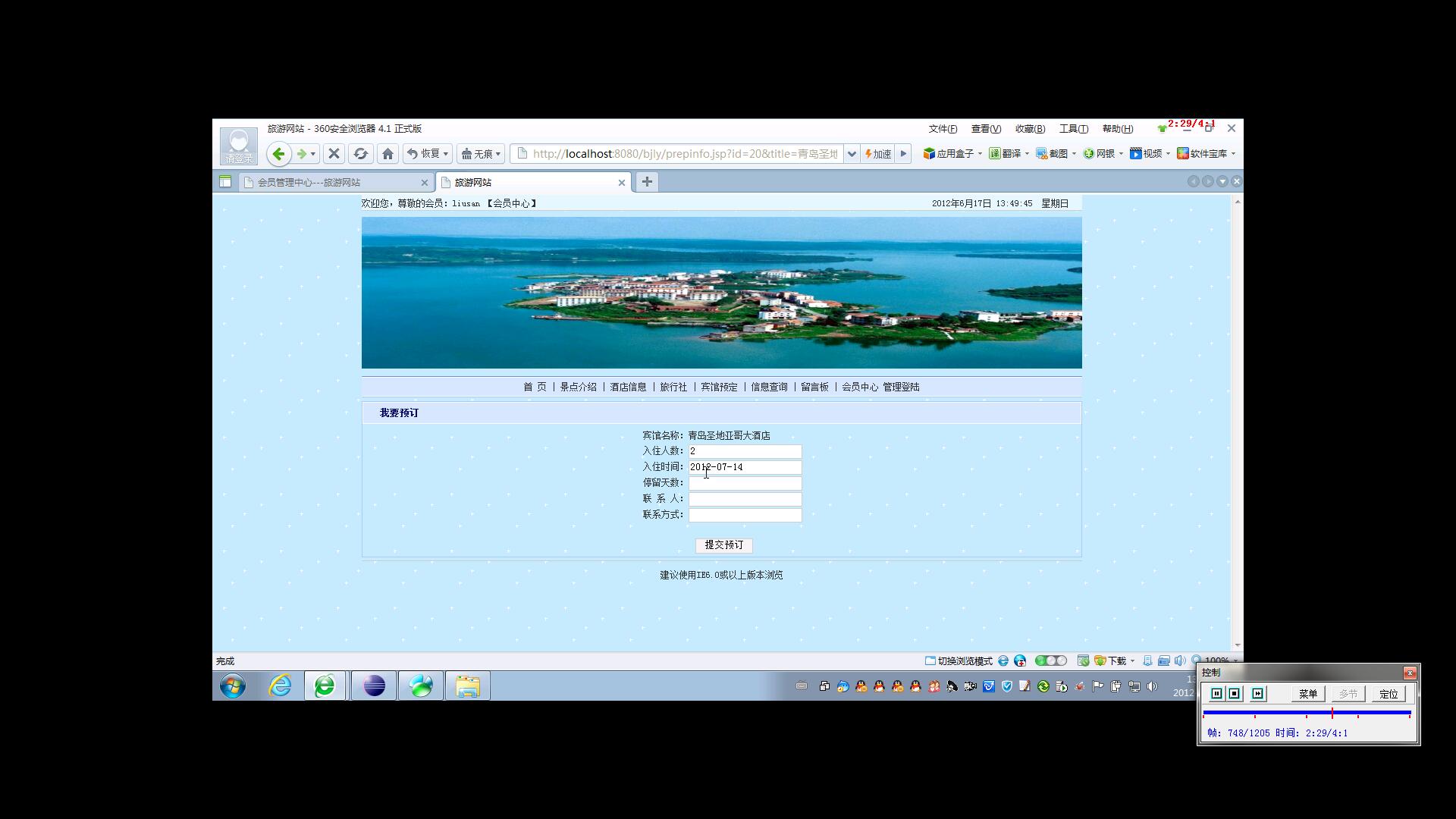
Task: Click 切换浏览模式 in the status bar
Action: coord(959,661)
